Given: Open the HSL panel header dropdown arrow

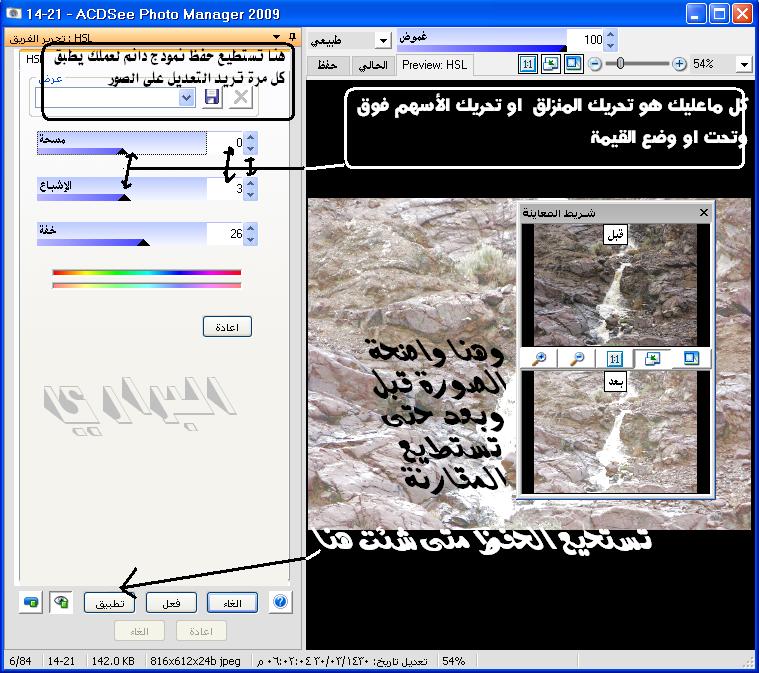Looking at the screenshot, I should [276, 37].
